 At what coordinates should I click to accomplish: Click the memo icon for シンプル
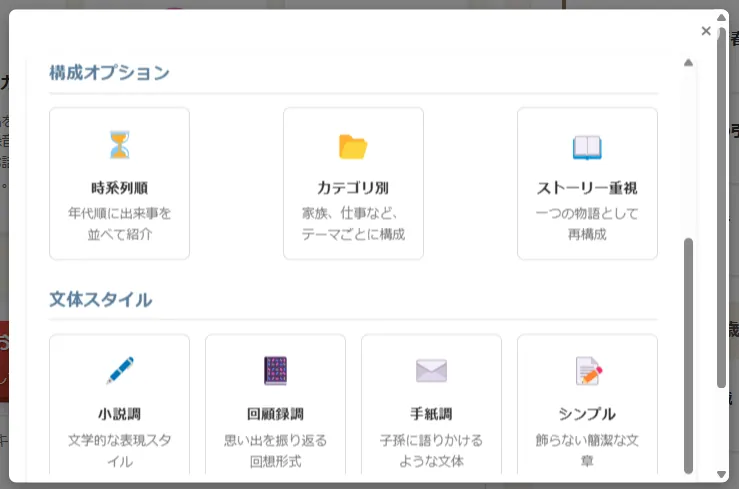click(588, 371)
